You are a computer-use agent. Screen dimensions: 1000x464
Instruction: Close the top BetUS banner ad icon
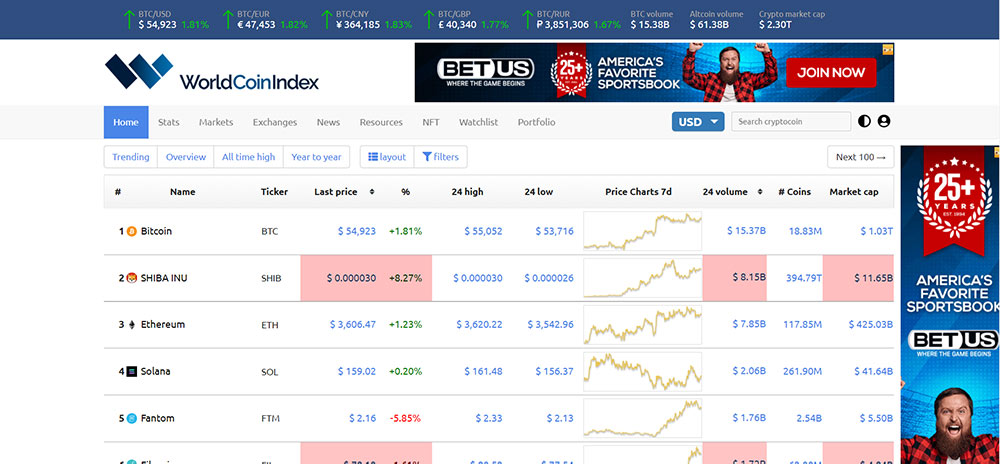888,48
